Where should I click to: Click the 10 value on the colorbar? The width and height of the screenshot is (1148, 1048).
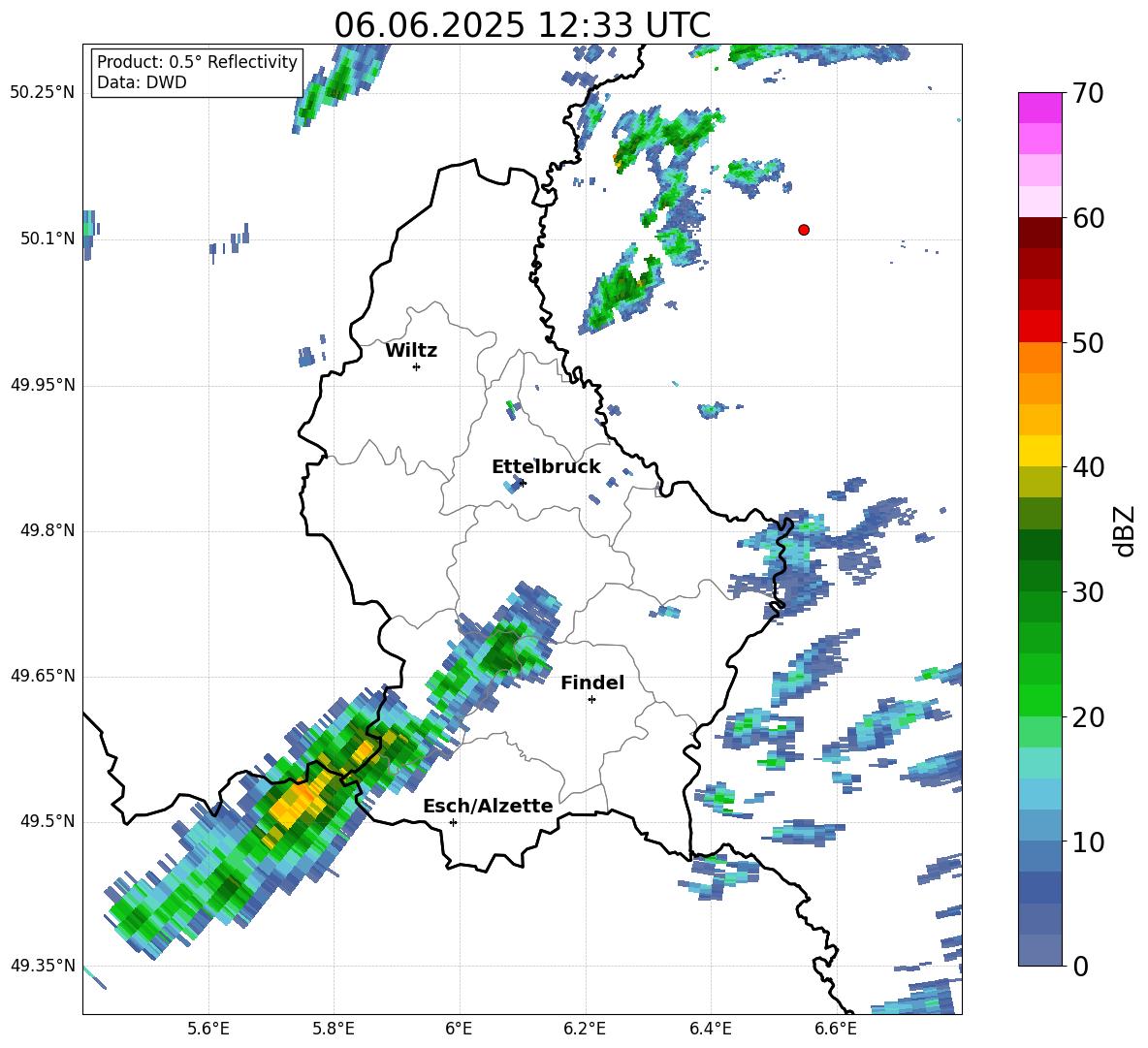click(x=1088, y=842)
